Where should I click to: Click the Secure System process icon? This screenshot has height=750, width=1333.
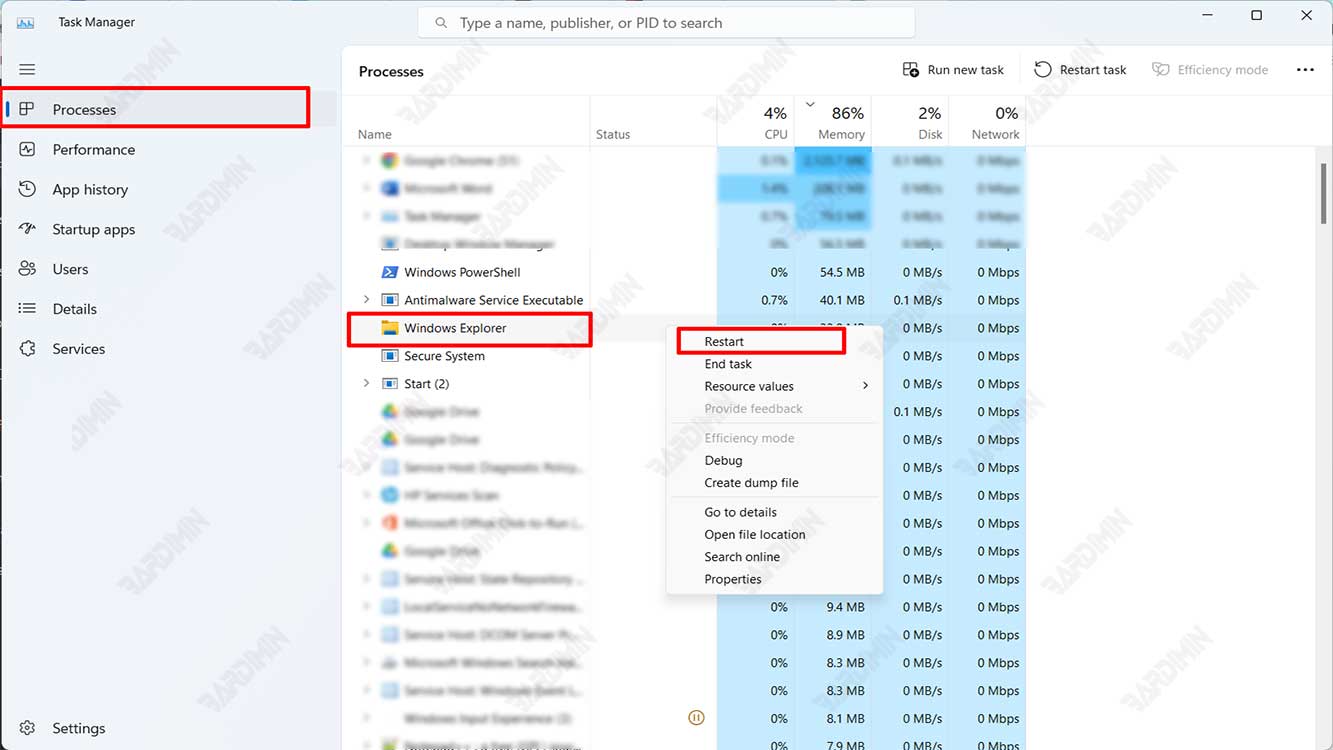tap(390, 356)
